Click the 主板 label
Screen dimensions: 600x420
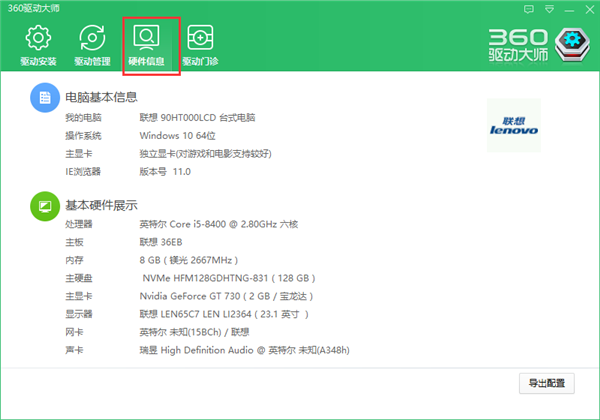[74, 242]
